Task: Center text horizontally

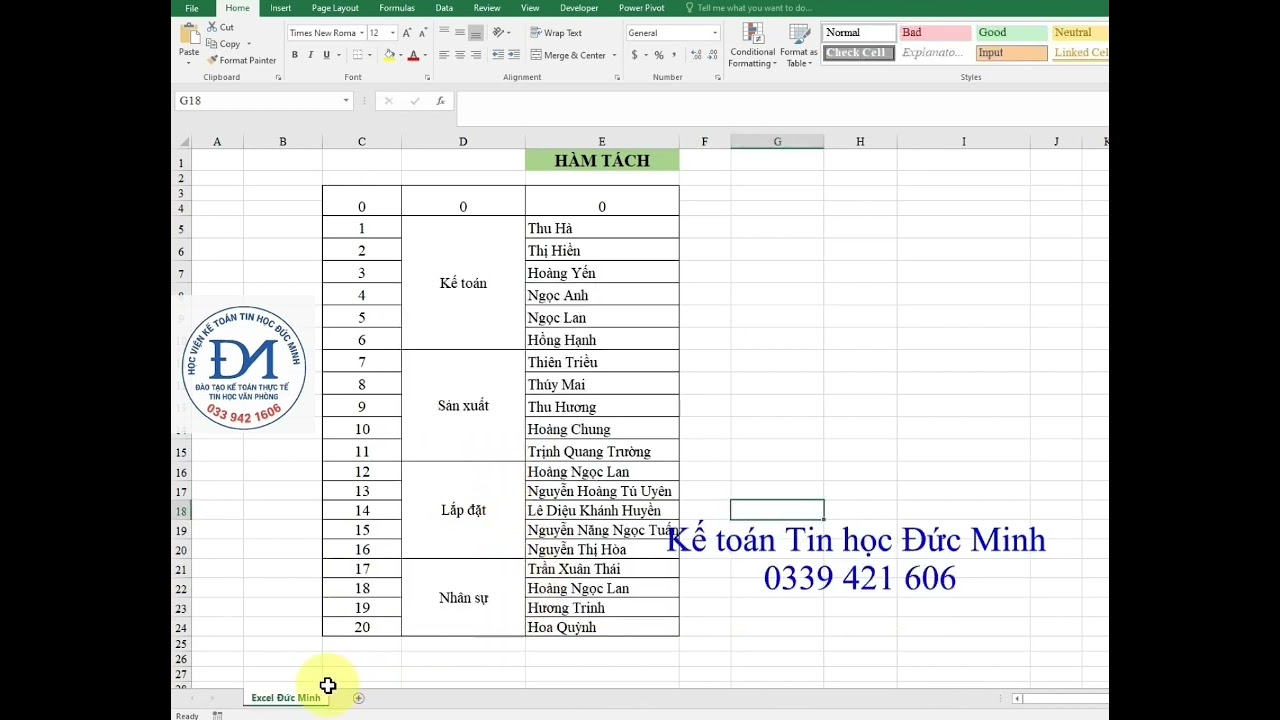Action: tap(460, 55)
